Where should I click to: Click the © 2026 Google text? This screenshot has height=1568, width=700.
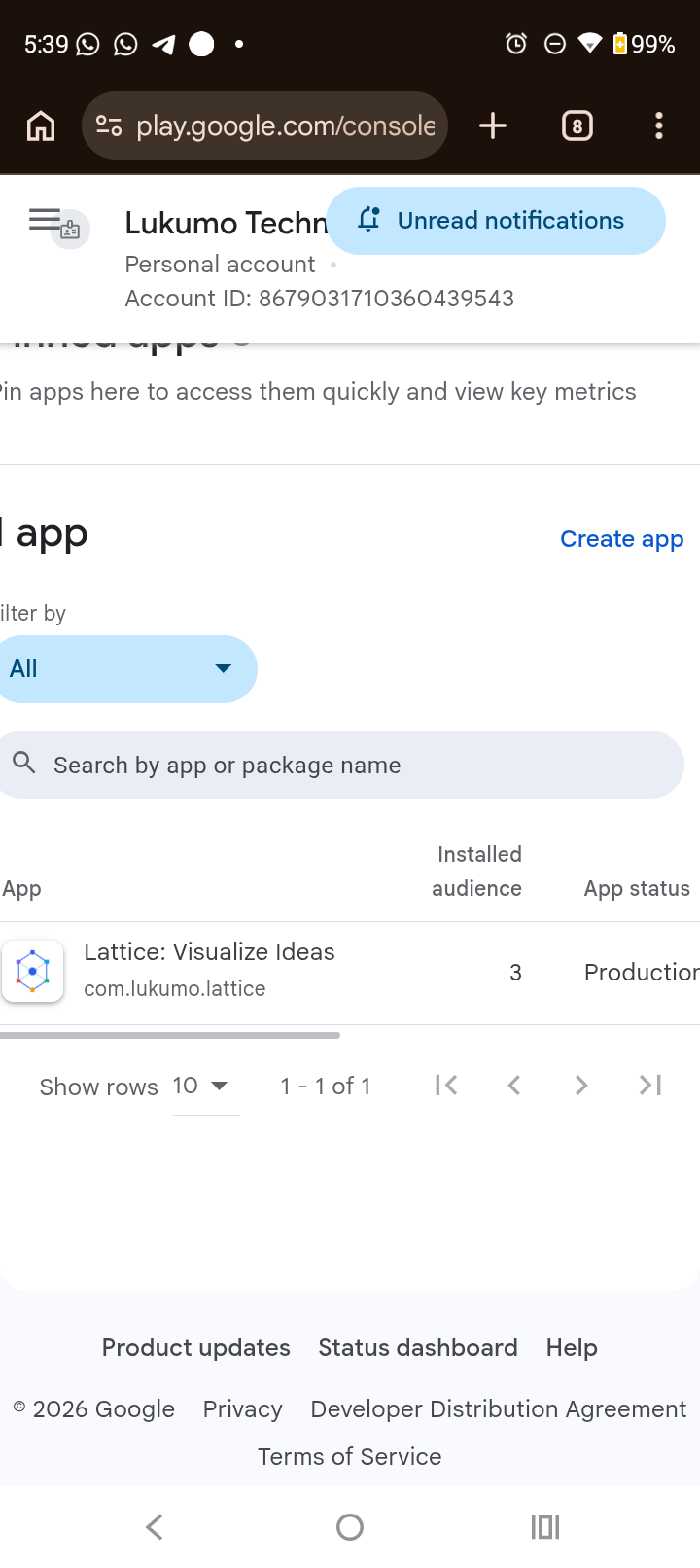point(93,1408)
